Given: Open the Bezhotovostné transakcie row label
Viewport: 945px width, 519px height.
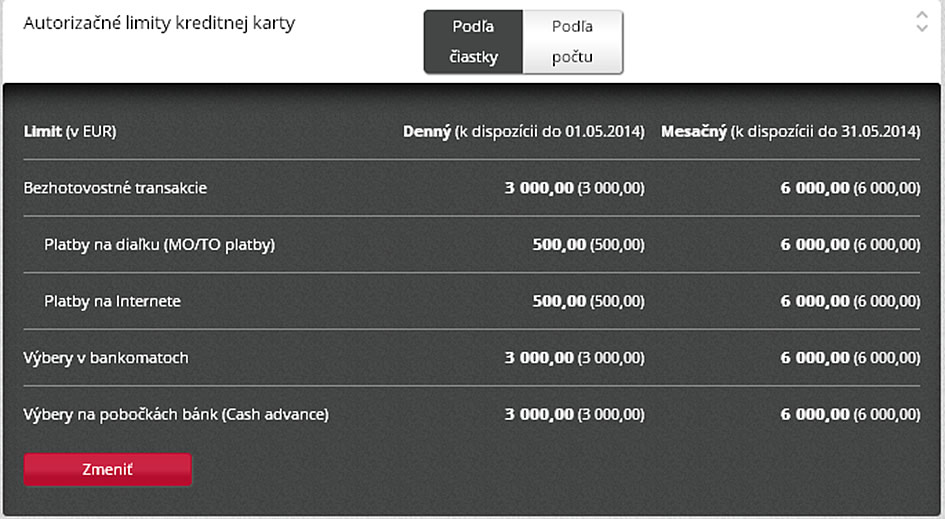Looking at the screenshot, I should (115, 188).
